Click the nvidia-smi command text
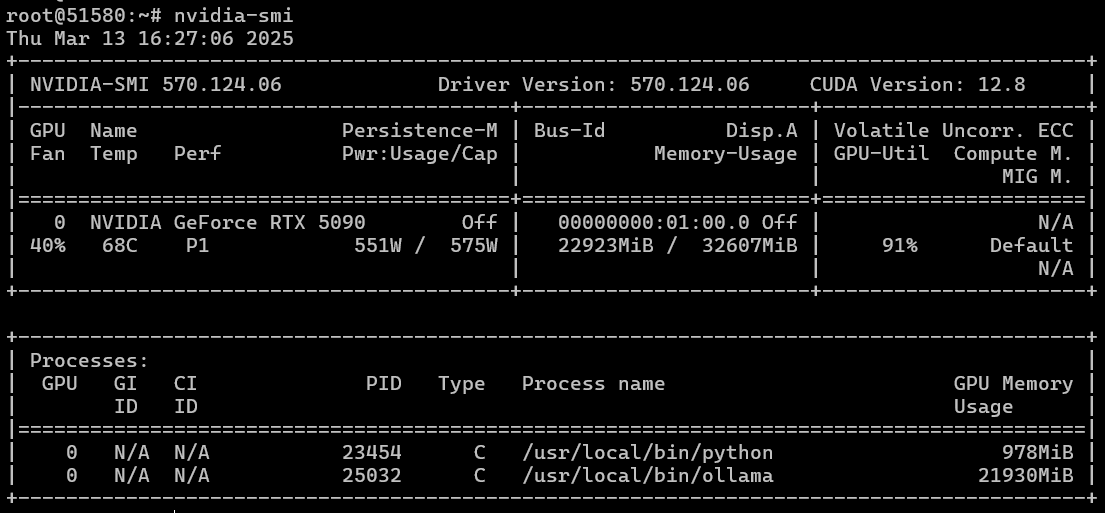The width and height of the screenshot is (1105, 513). [233, 16]
